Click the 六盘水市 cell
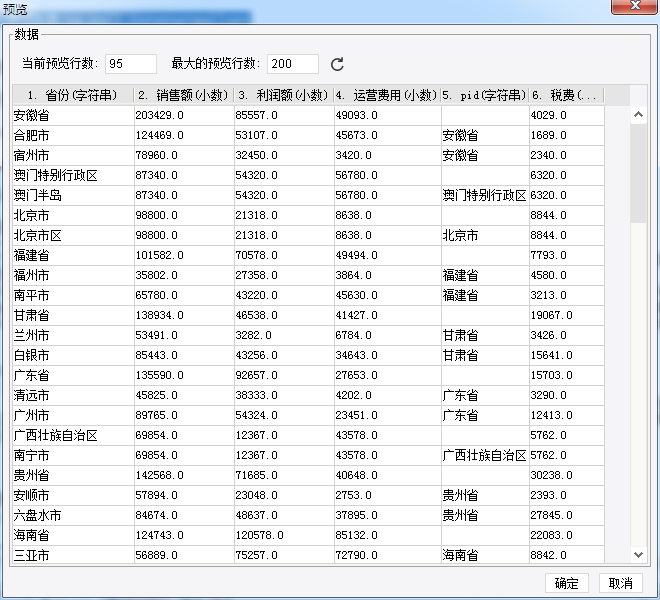 pyautogui.click(x=73, y=515)
